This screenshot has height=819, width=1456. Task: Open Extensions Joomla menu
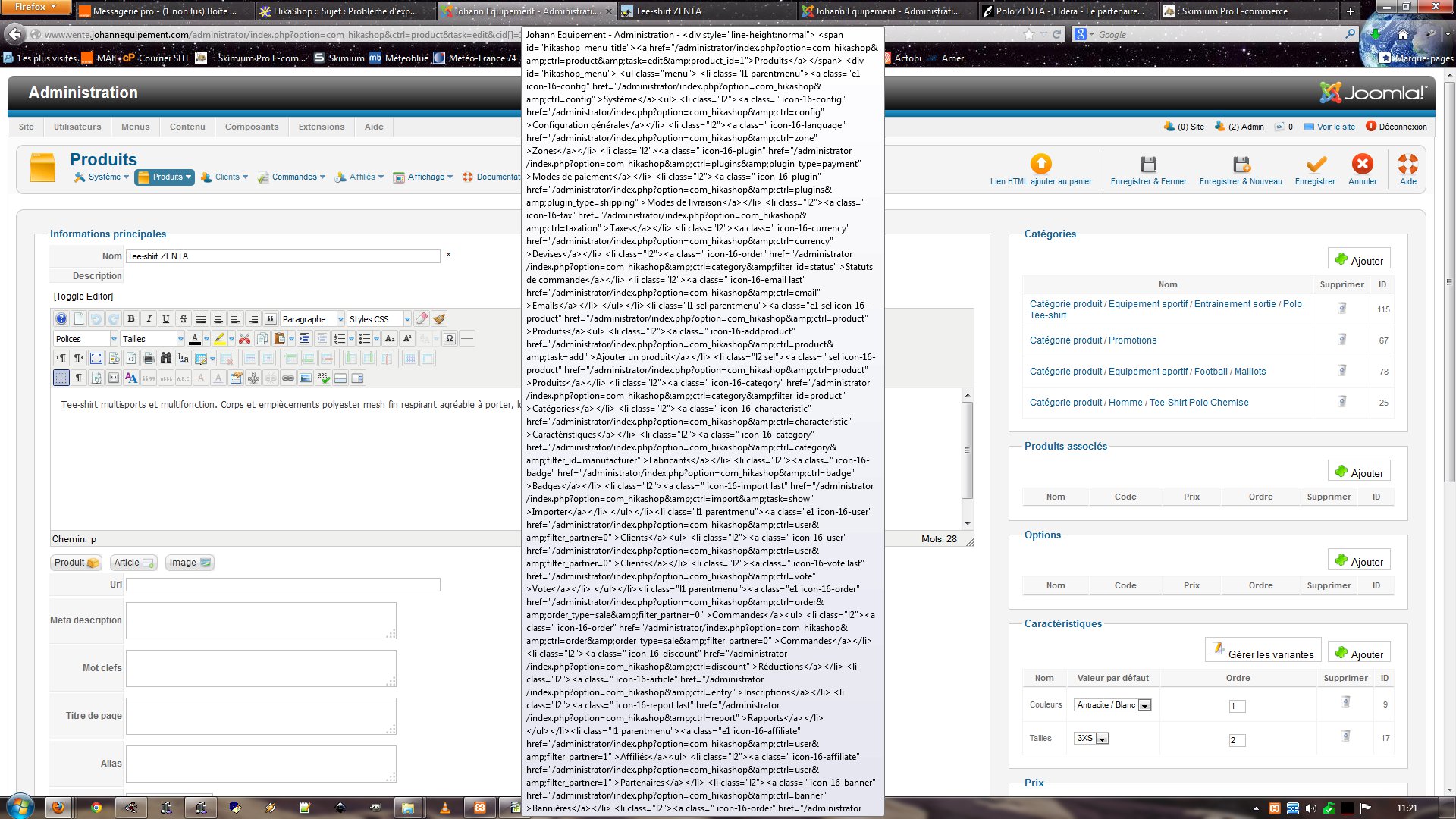pyautogui.click(x=322, y=127)
